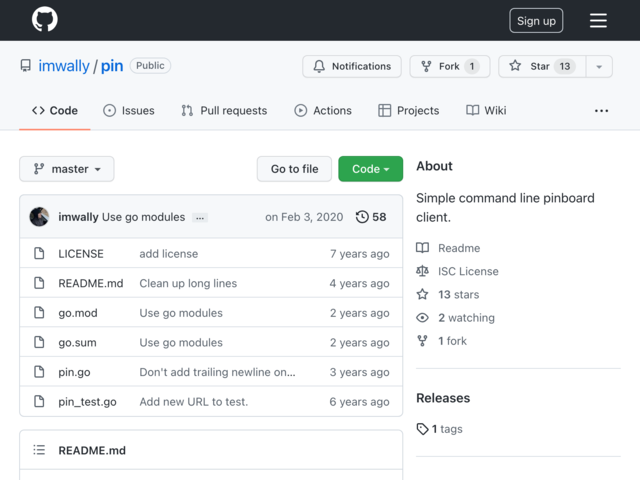Image resolution: width=640 pixels, height=480 pixels.
Task: Open 'Don't add trailing newline' commit
Action: (218, 372)
